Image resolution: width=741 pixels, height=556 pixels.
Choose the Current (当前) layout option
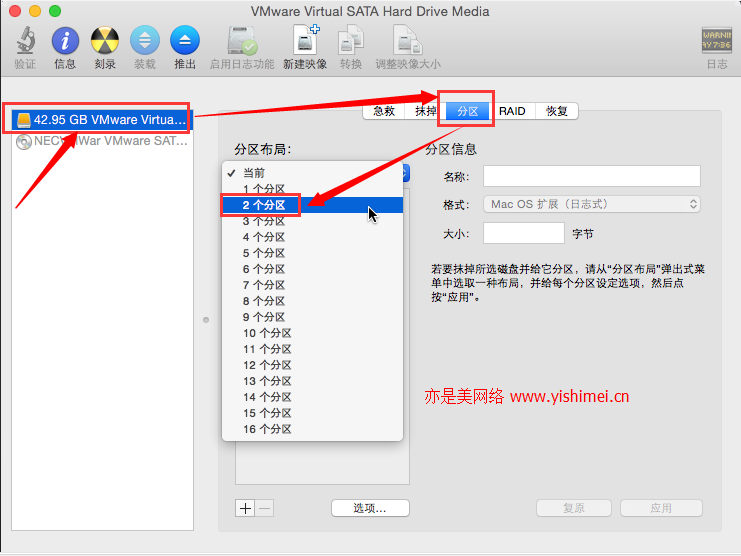tap(312, 173)
